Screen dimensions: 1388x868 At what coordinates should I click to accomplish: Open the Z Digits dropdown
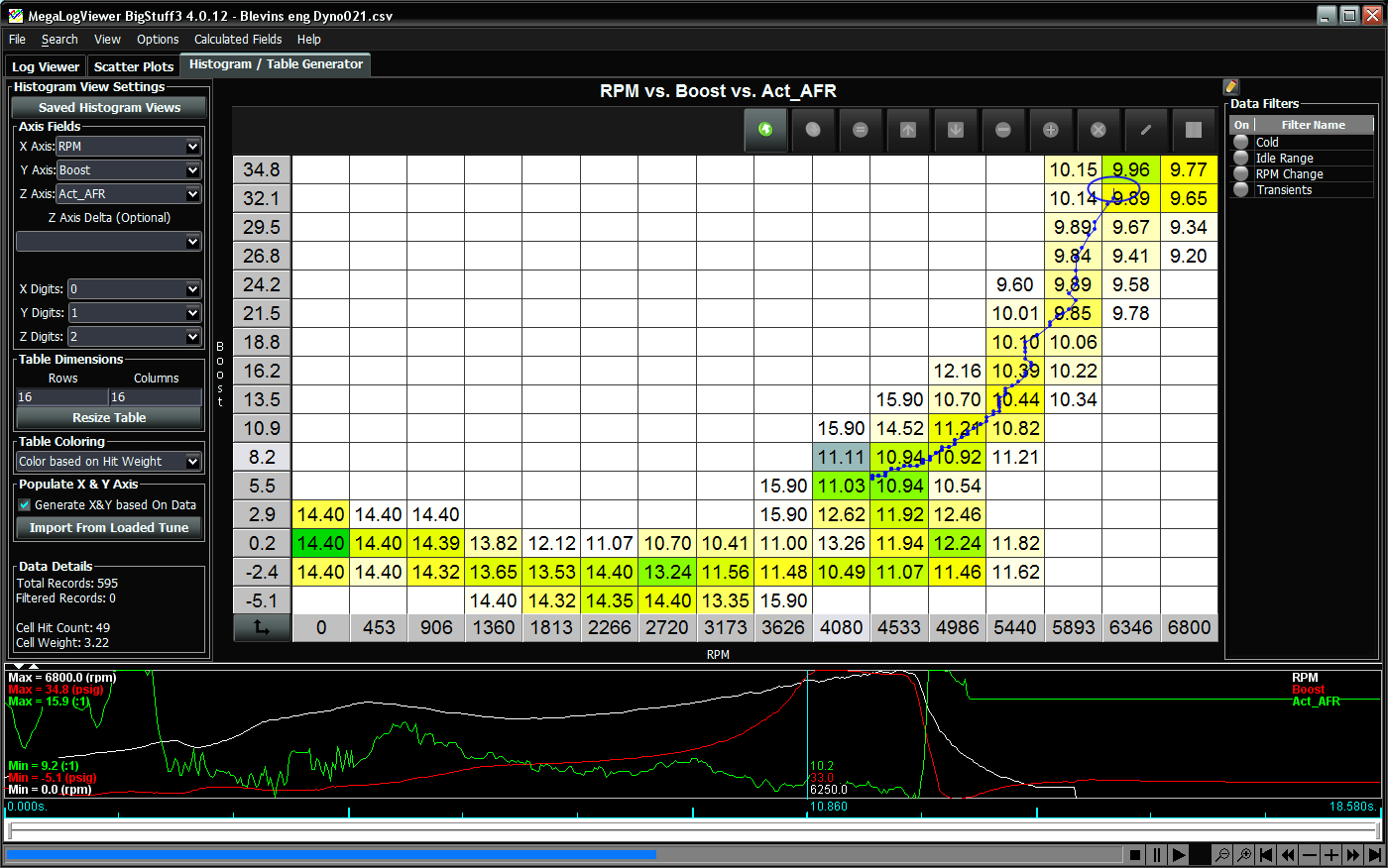[x=135, y=337]
